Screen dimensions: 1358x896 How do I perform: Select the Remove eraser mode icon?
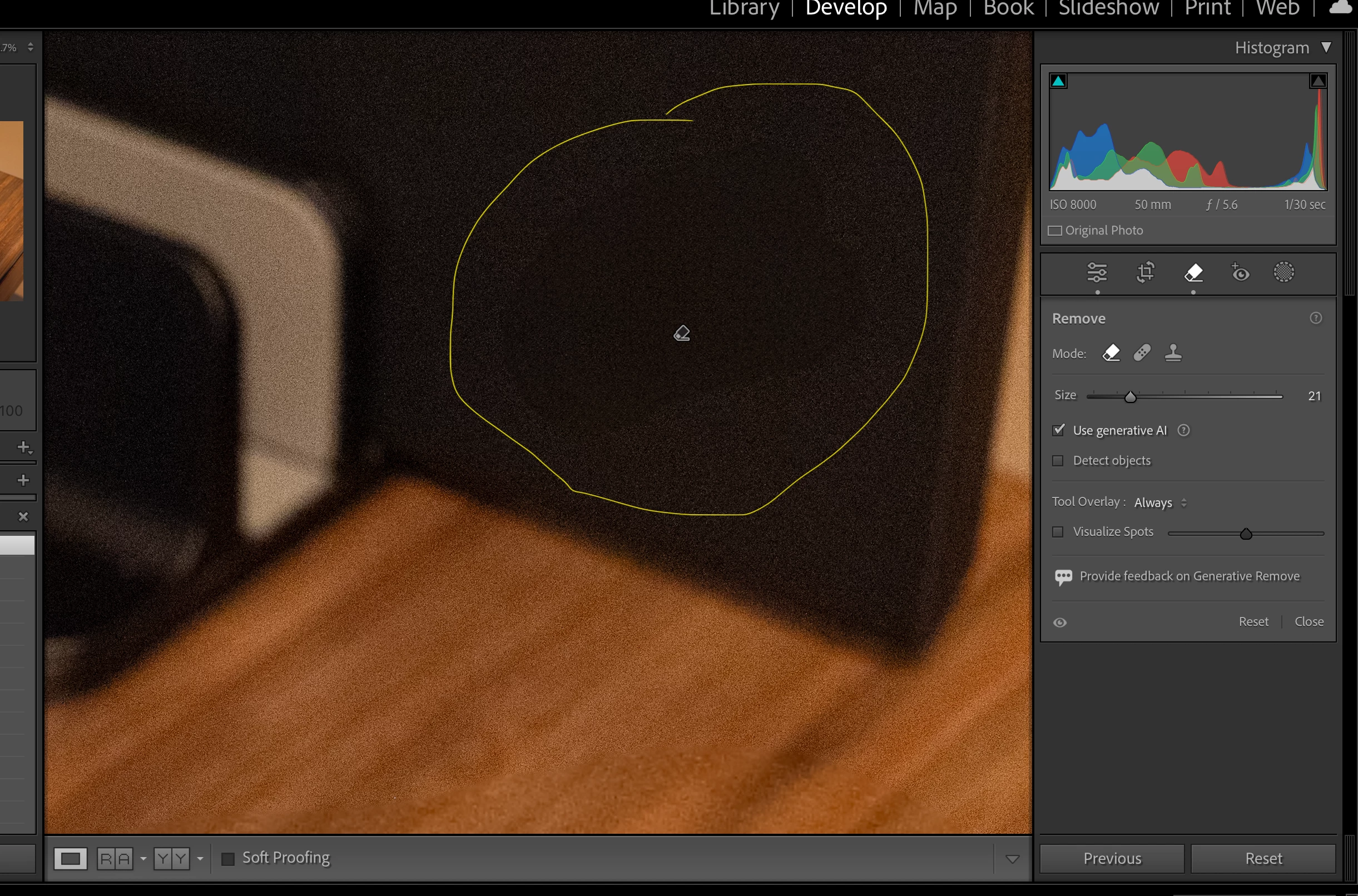[1111, 352]
